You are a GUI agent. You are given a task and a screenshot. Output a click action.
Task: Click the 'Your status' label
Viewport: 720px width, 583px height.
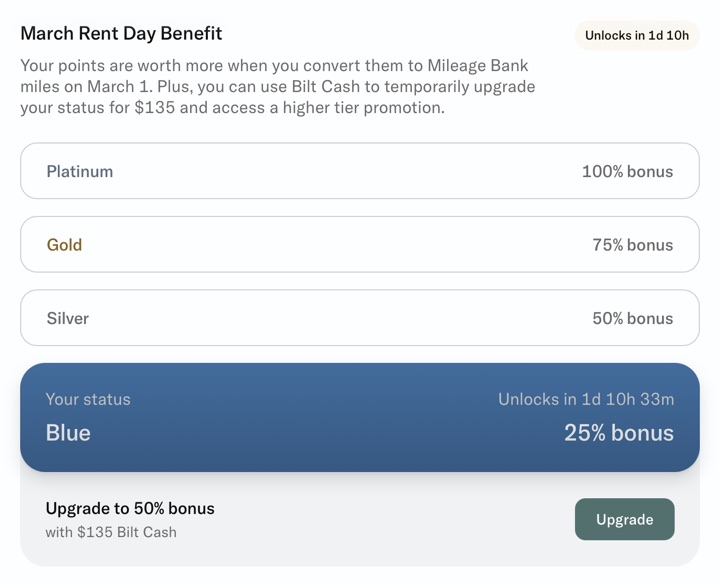click(x=88, y=399)
